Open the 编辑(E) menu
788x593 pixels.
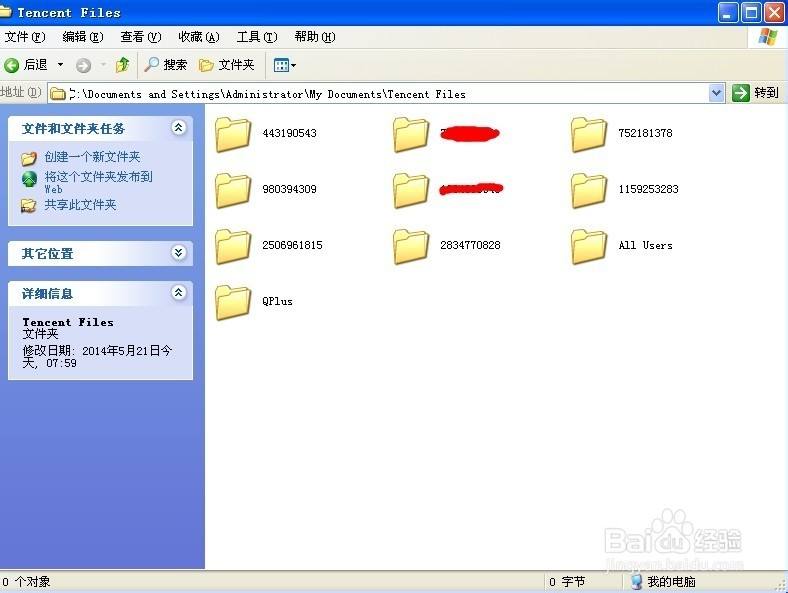tap(83, 37)
